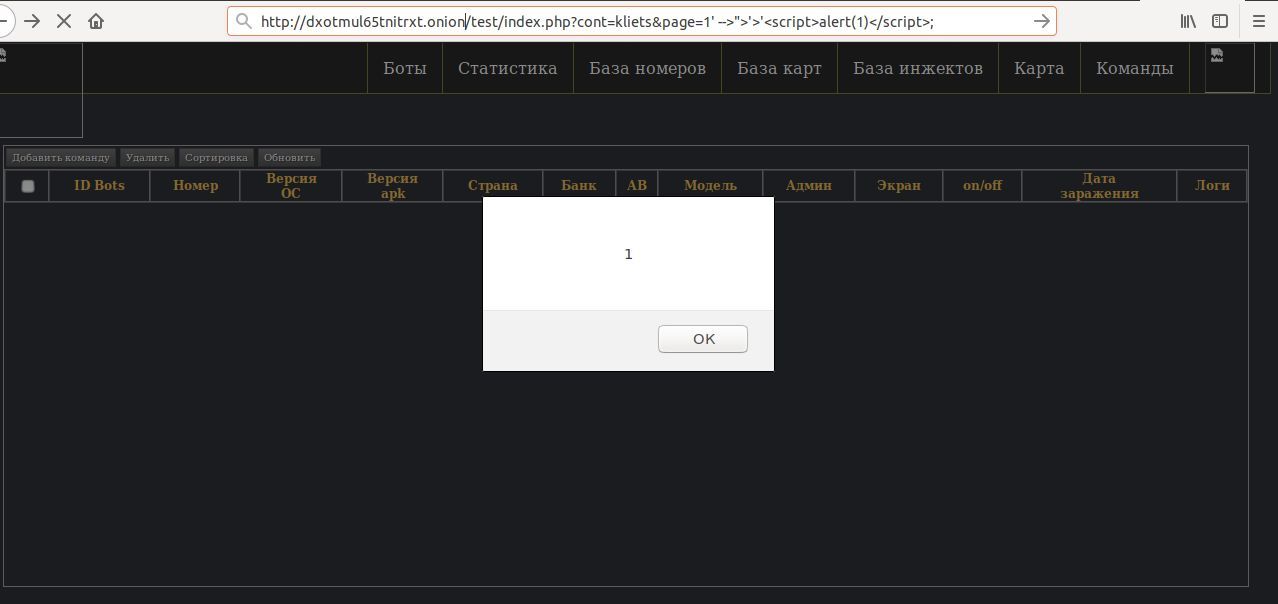Click the Обновить button
The image size is (1278, 604).
(x=290, y=157)
